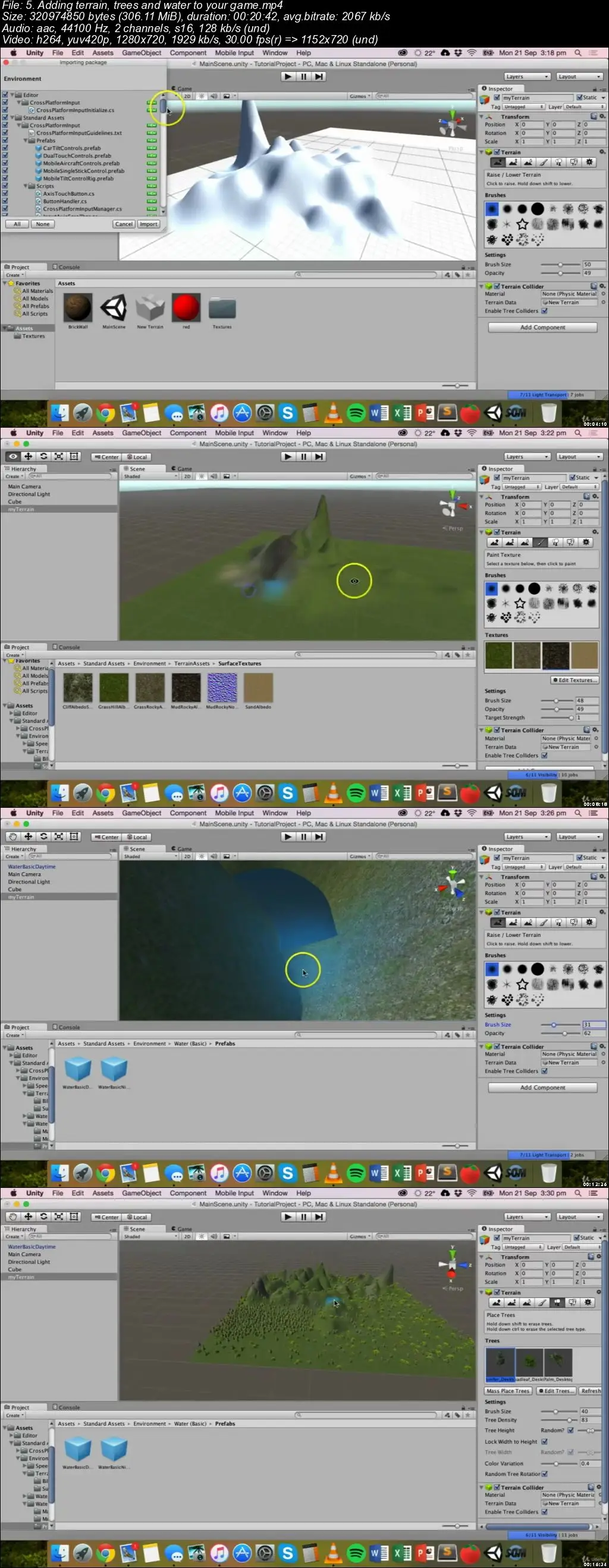
Task: Open Spotify in the 3:30 pm frame dock
Action: [x=356, y=1553]
